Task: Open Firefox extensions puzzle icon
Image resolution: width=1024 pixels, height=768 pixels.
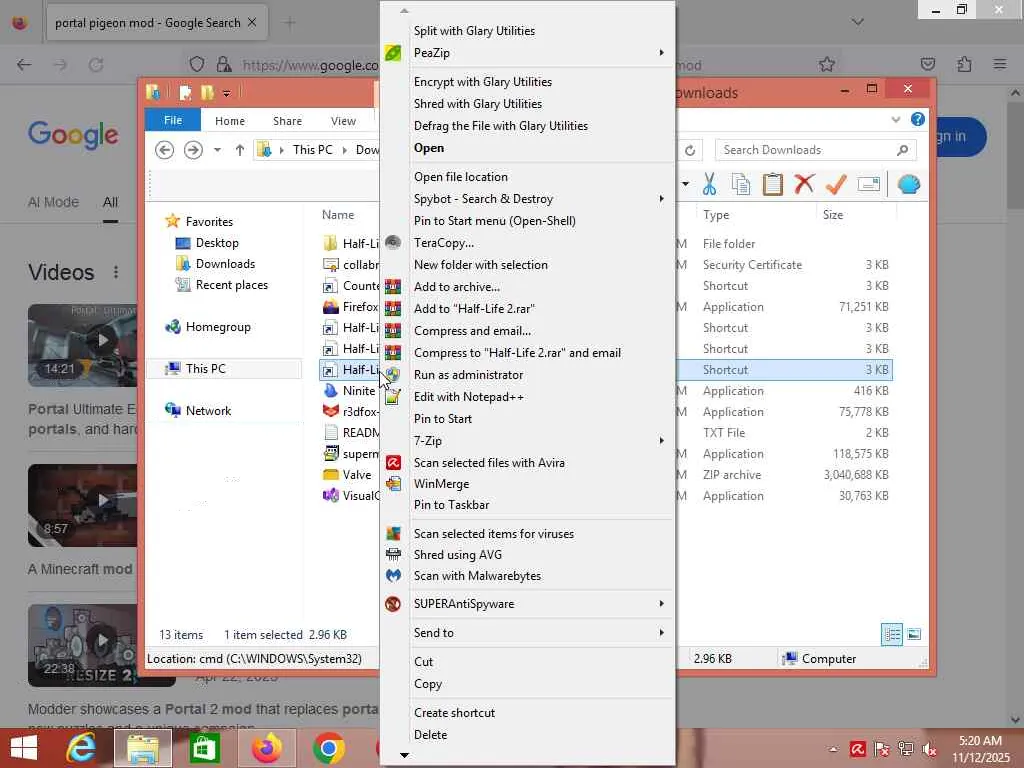Action: pos(965,64)
